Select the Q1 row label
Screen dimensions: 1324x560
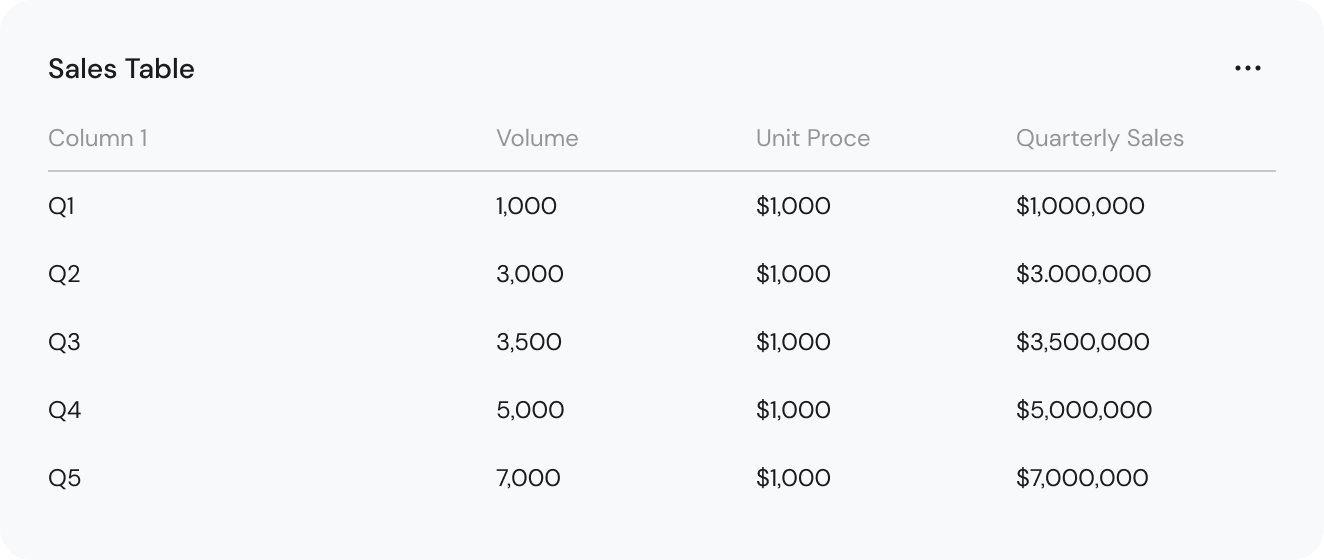tap(61, 207)
